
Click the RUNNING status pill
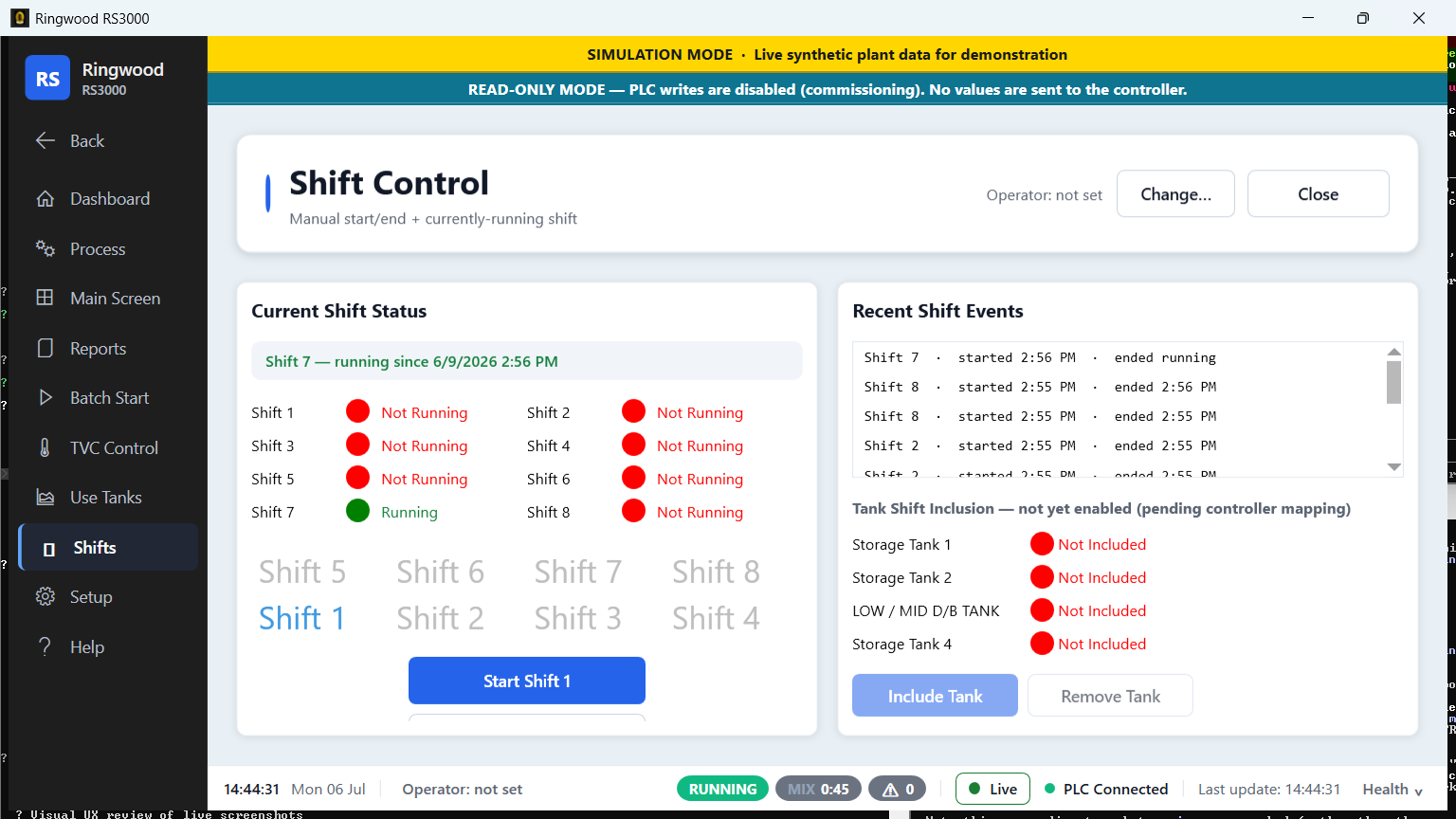click(722, 789)
